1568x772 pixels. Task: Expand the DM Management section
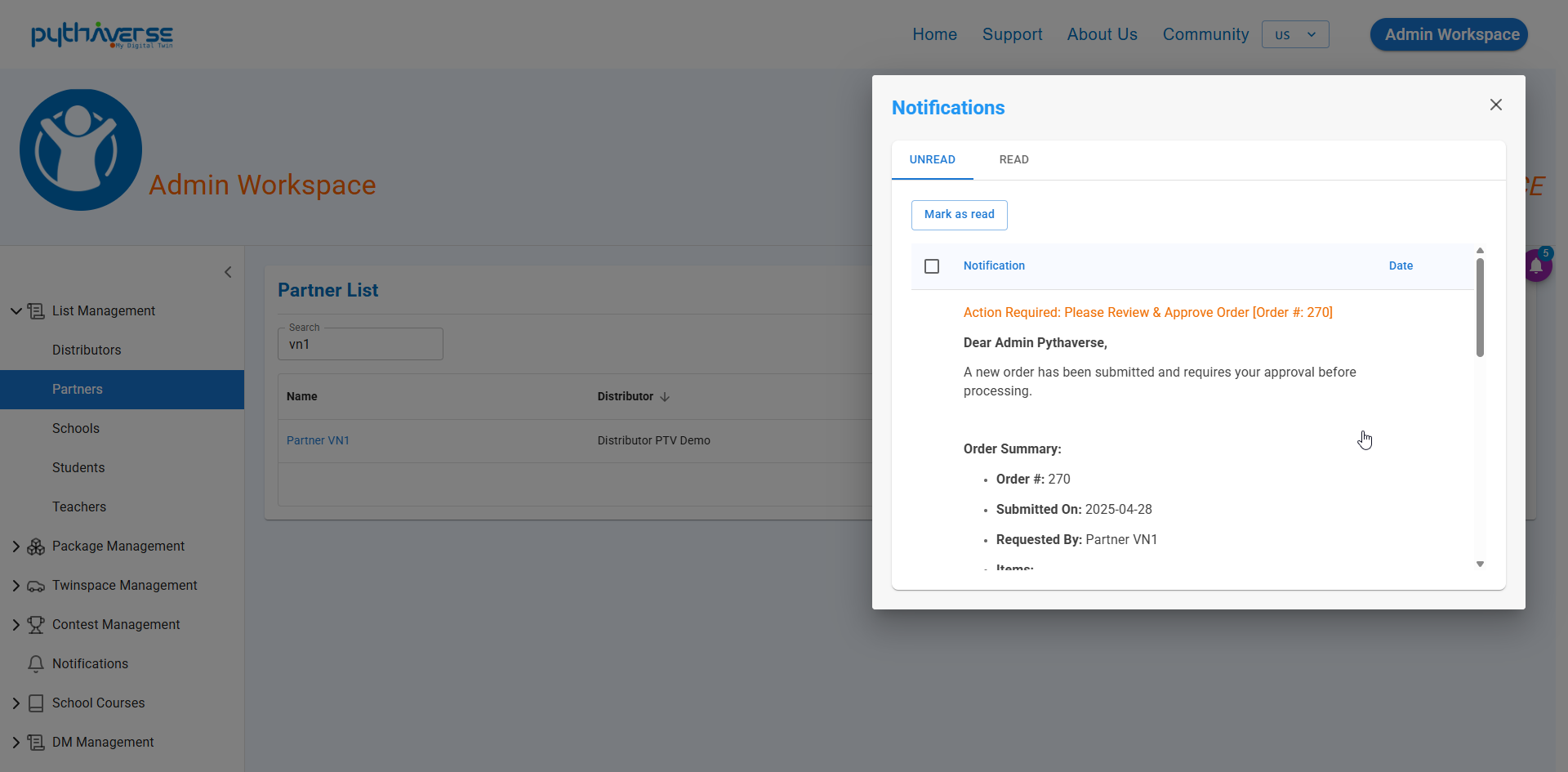point(16,743)
